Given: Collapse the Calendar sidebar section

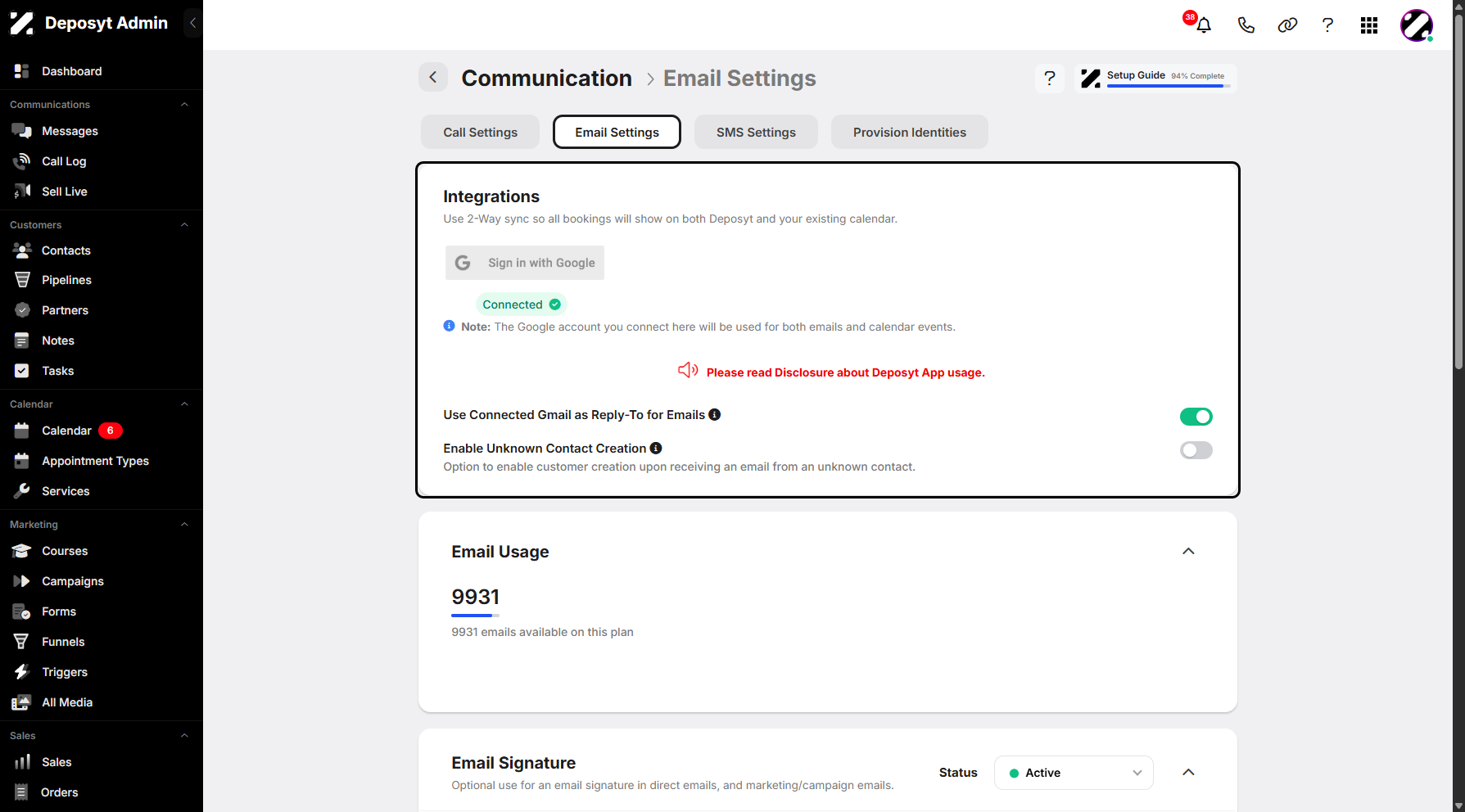Looking at the screenshot, I should (x=184, y=404).
